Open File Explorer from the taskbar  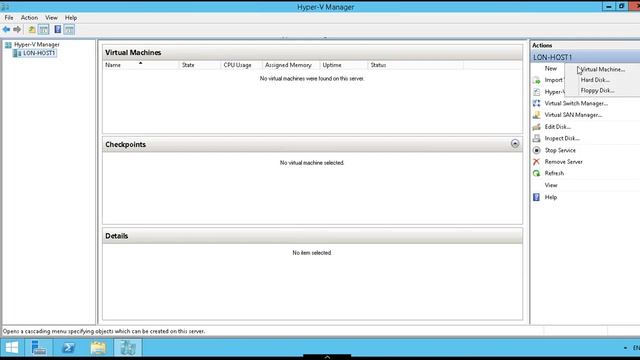[98, 348]
